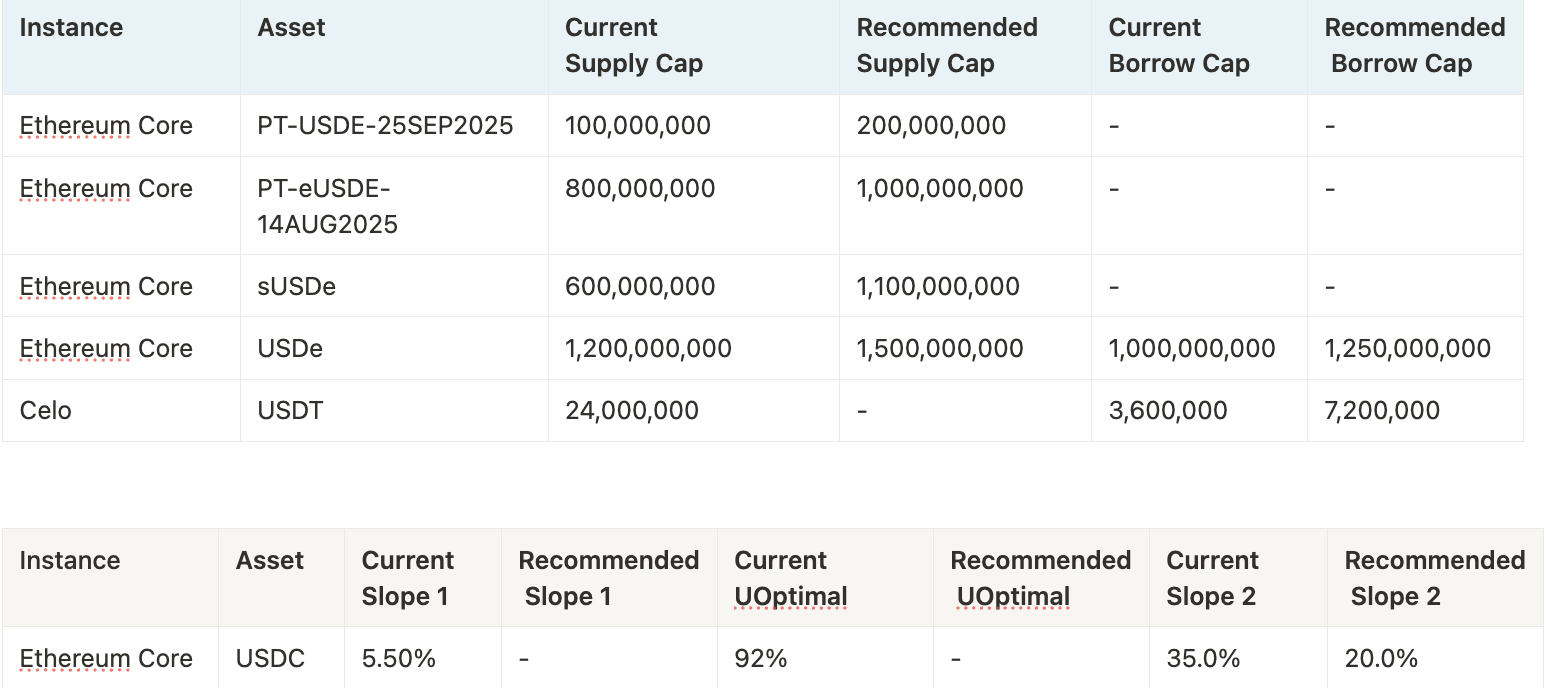Viewport: 1554px width, 688px height.
Task: Click the Recommended Borrow Cap header
Action: point(1414,46)
